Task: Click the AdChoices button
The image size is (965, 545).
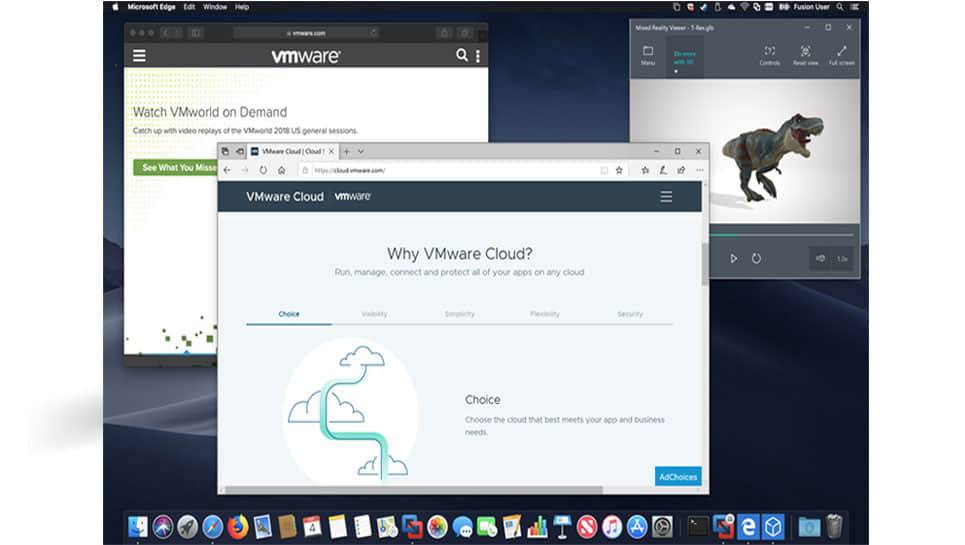Action: click(678, 477)
